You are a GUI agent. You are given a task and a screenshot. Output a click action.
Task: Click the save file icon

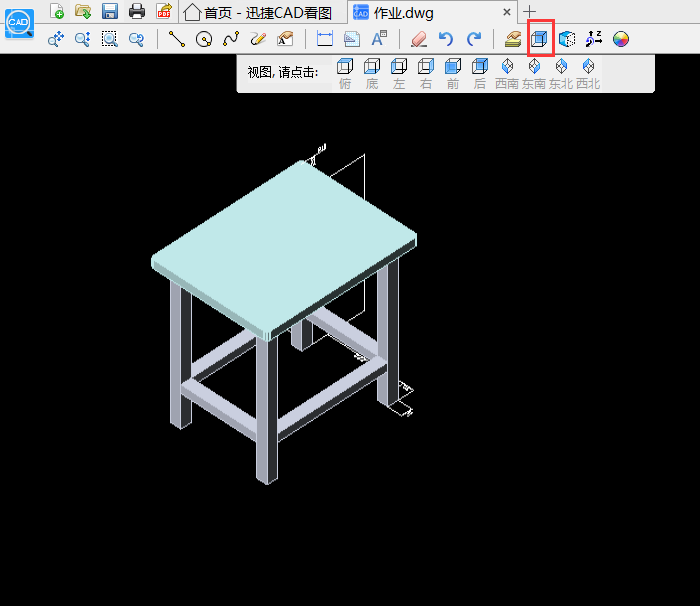[x=110, y=12]
